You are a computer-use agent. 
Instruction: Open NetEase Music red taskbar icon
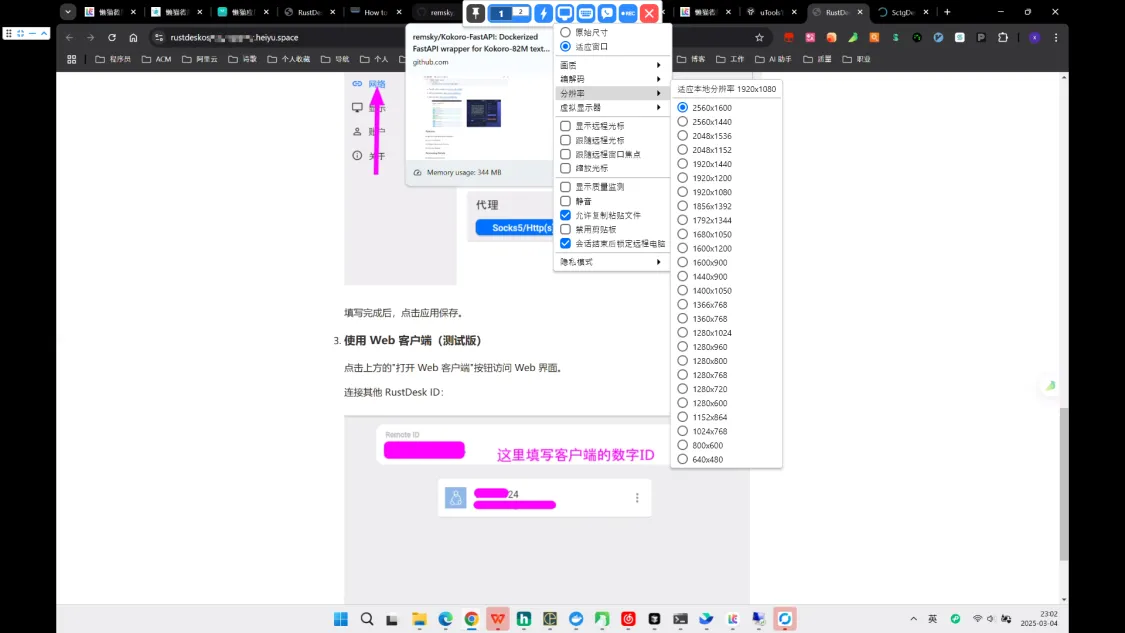pos(629,619)
